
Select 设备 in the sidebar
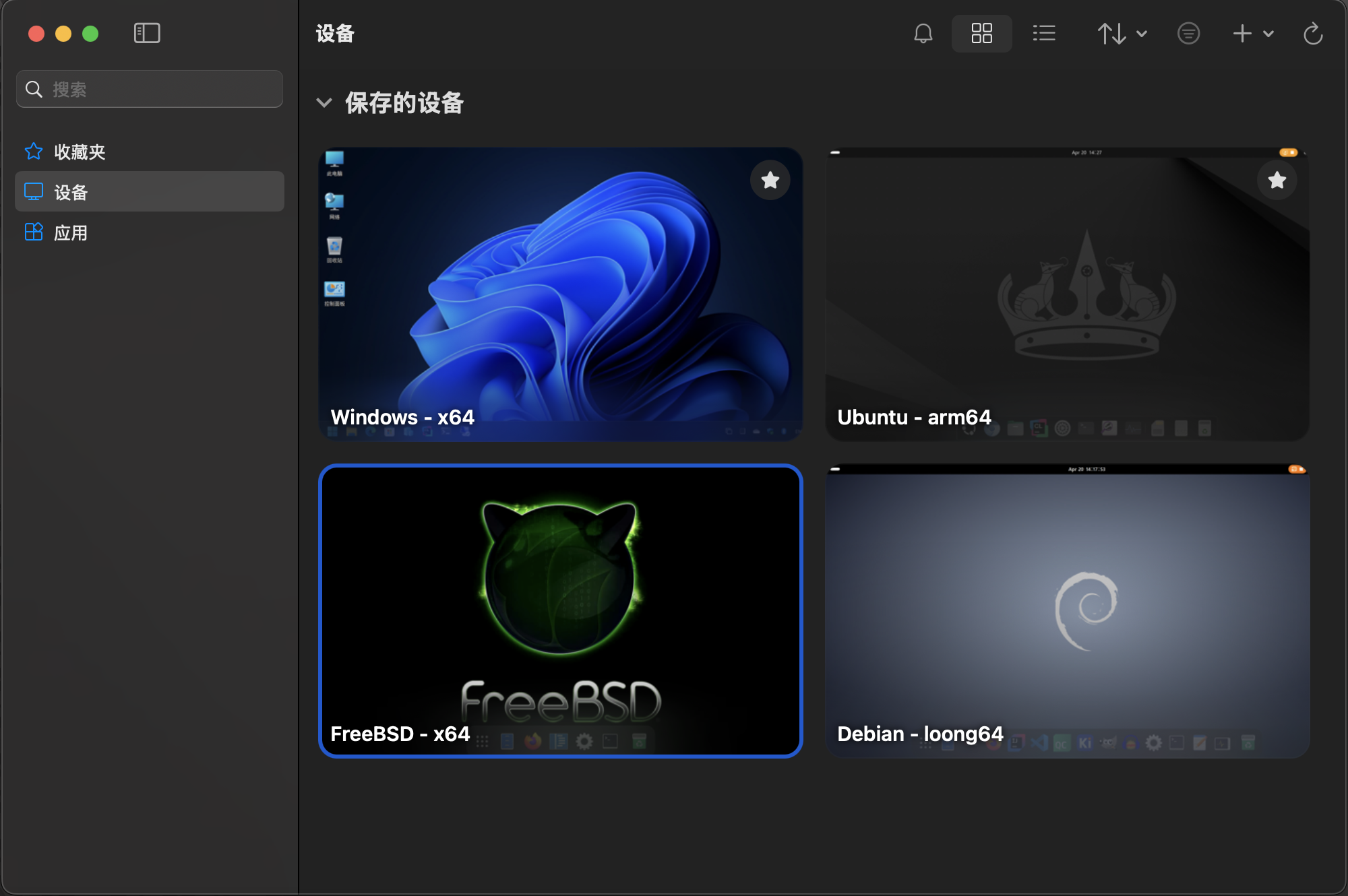pyautogui.click(x=150, y=192)
